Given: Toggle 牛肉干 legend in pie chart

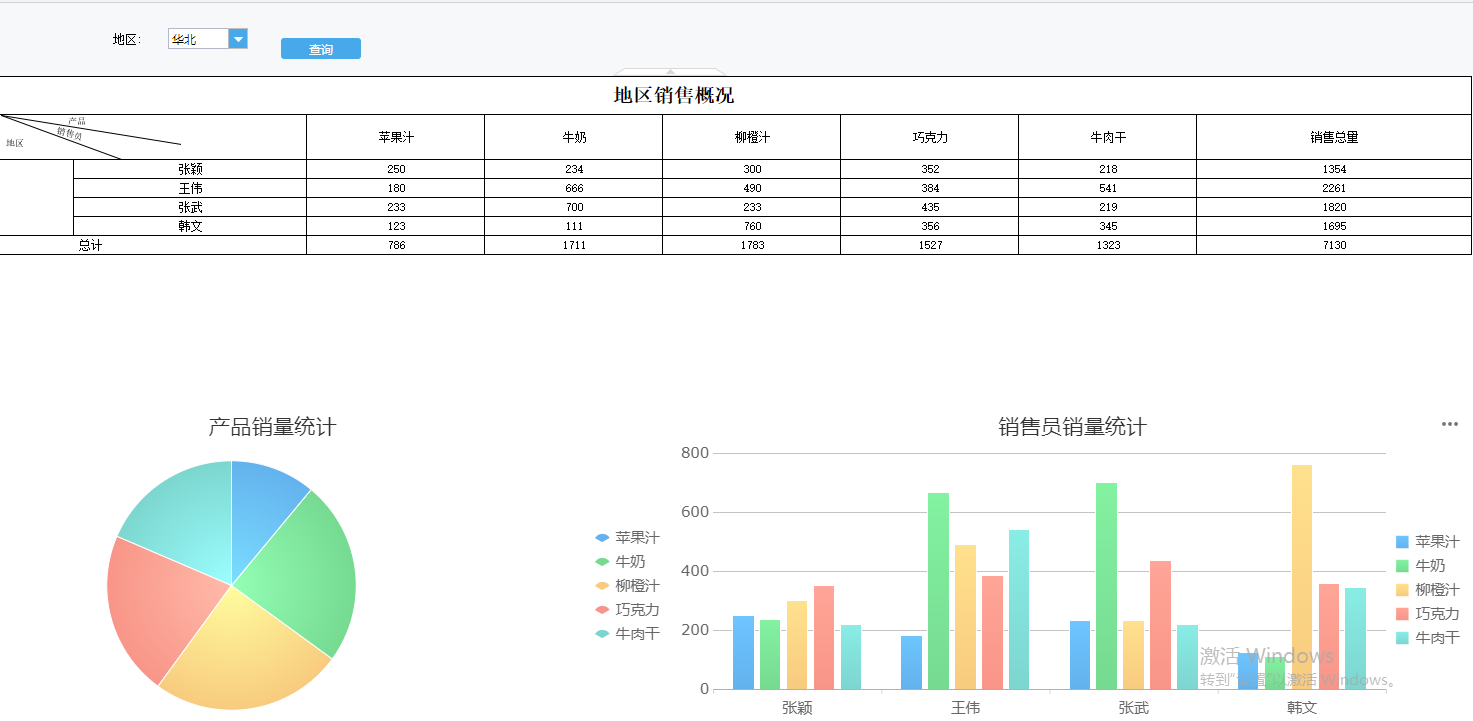Looking at the screenshot, I should pyautogui.click(x=627, y=634).
